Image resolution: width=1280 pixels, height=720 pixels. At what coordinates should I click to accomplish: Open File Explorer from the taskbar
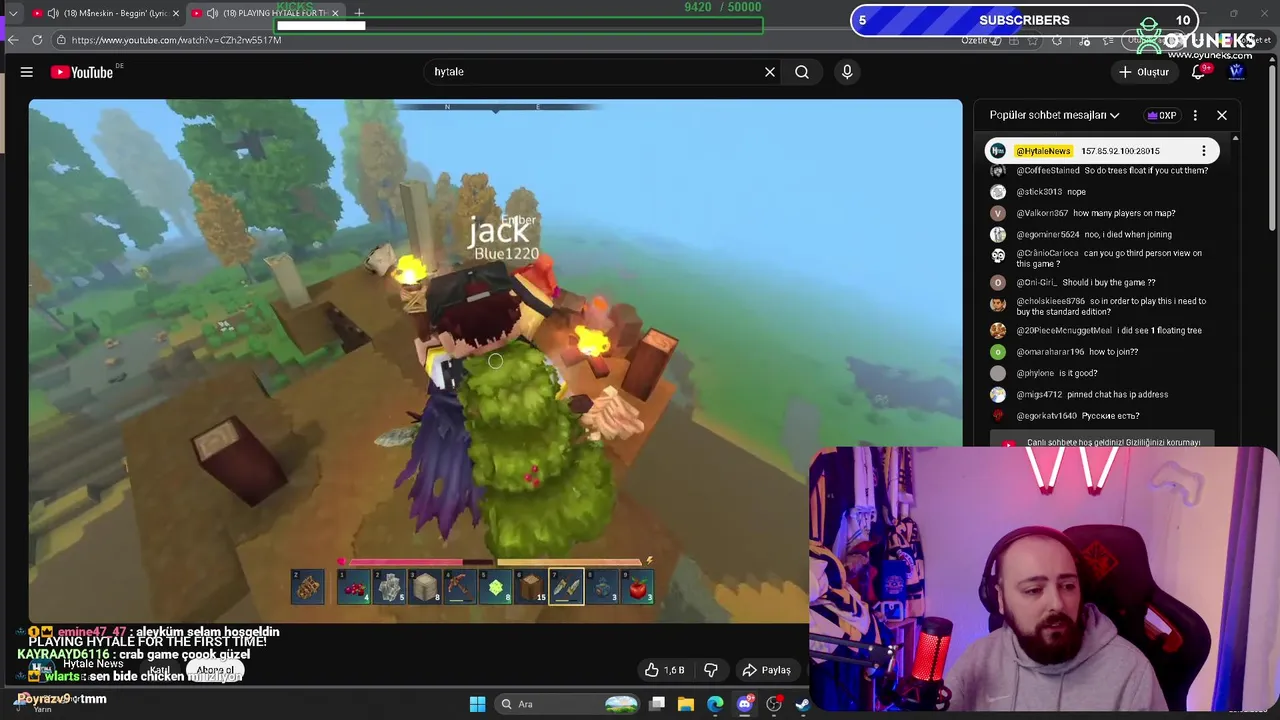tap(686, 704)
